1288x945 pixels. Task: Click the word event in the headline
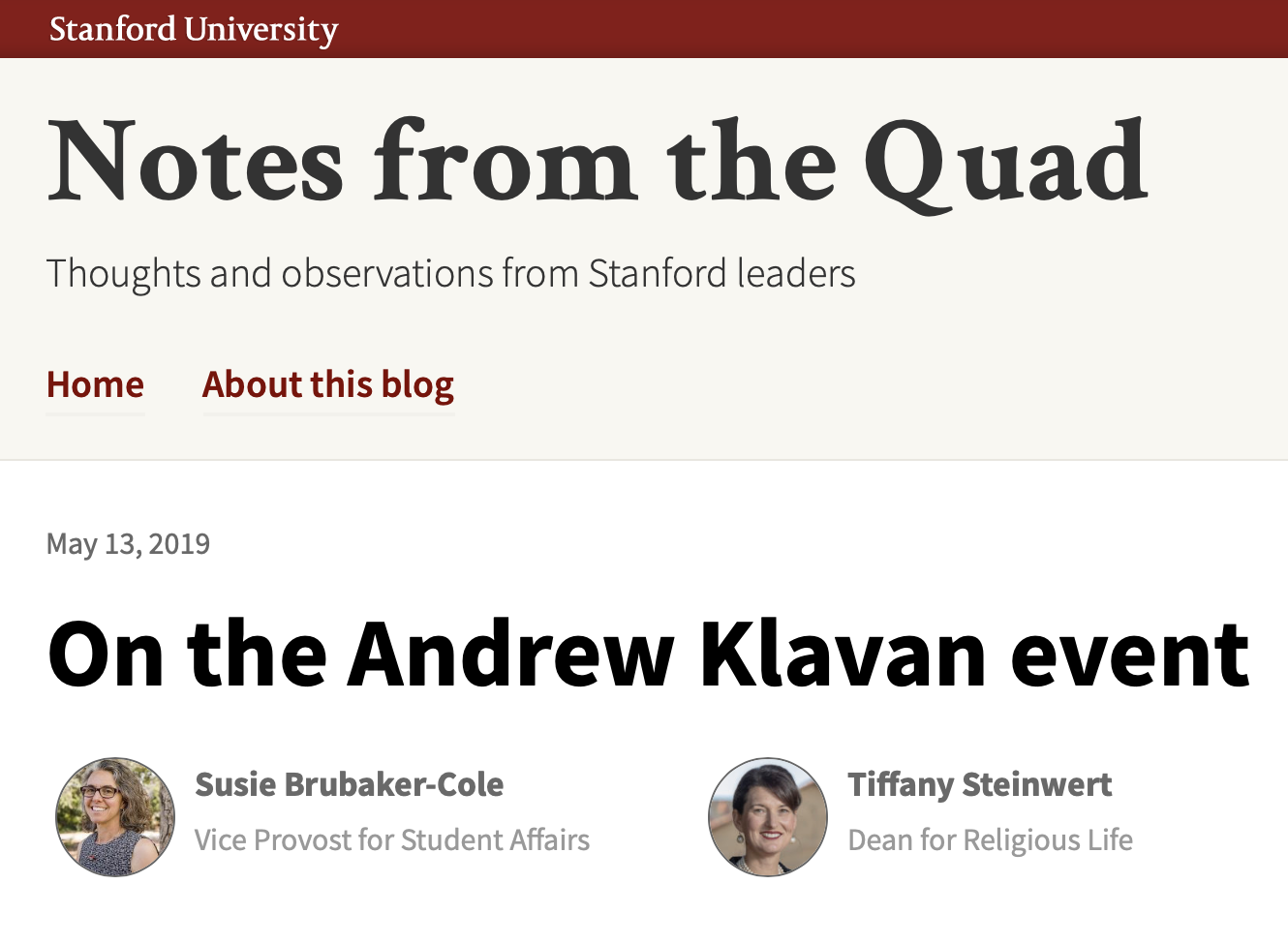pyautogui.click(x=1129, y=655)
